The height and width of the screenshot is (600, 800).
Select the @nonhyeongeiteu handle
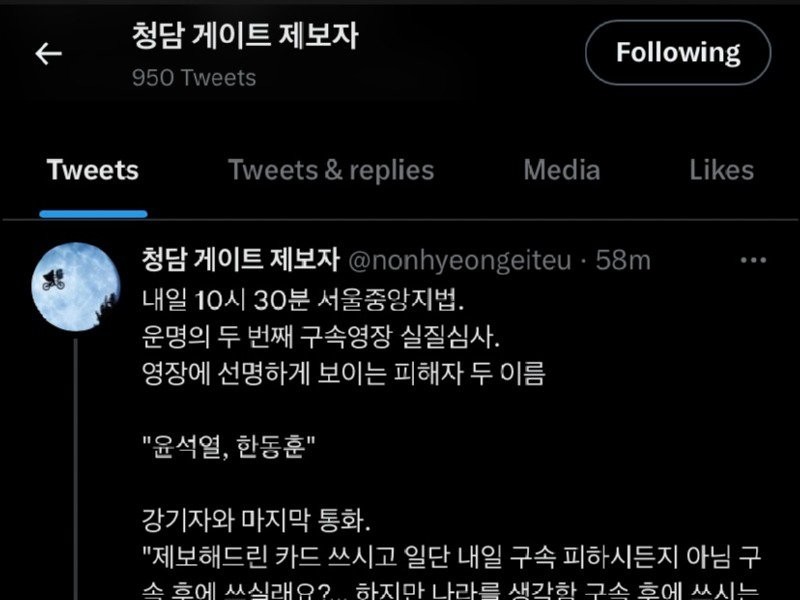(460, 261)
